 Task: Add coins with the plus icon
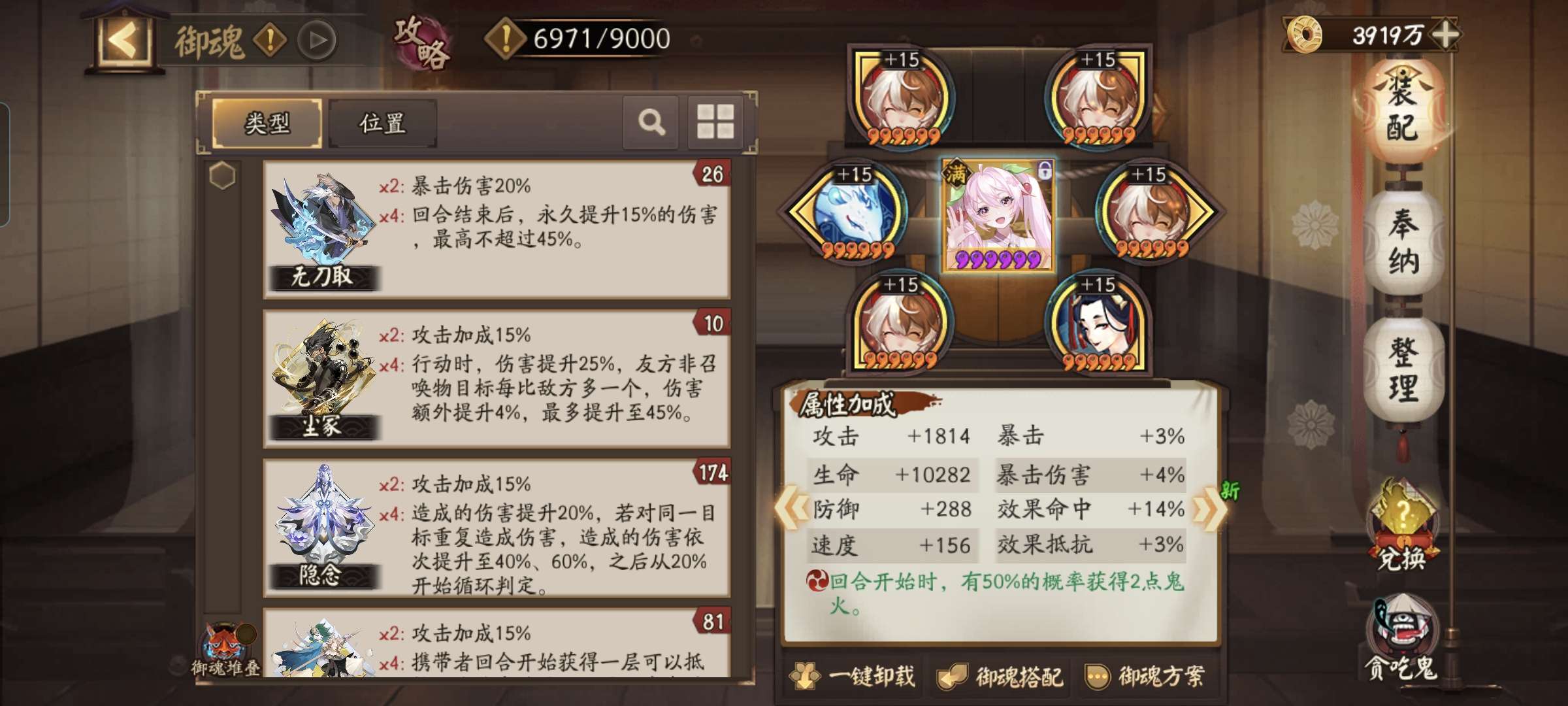click(x=1445, y=35)
